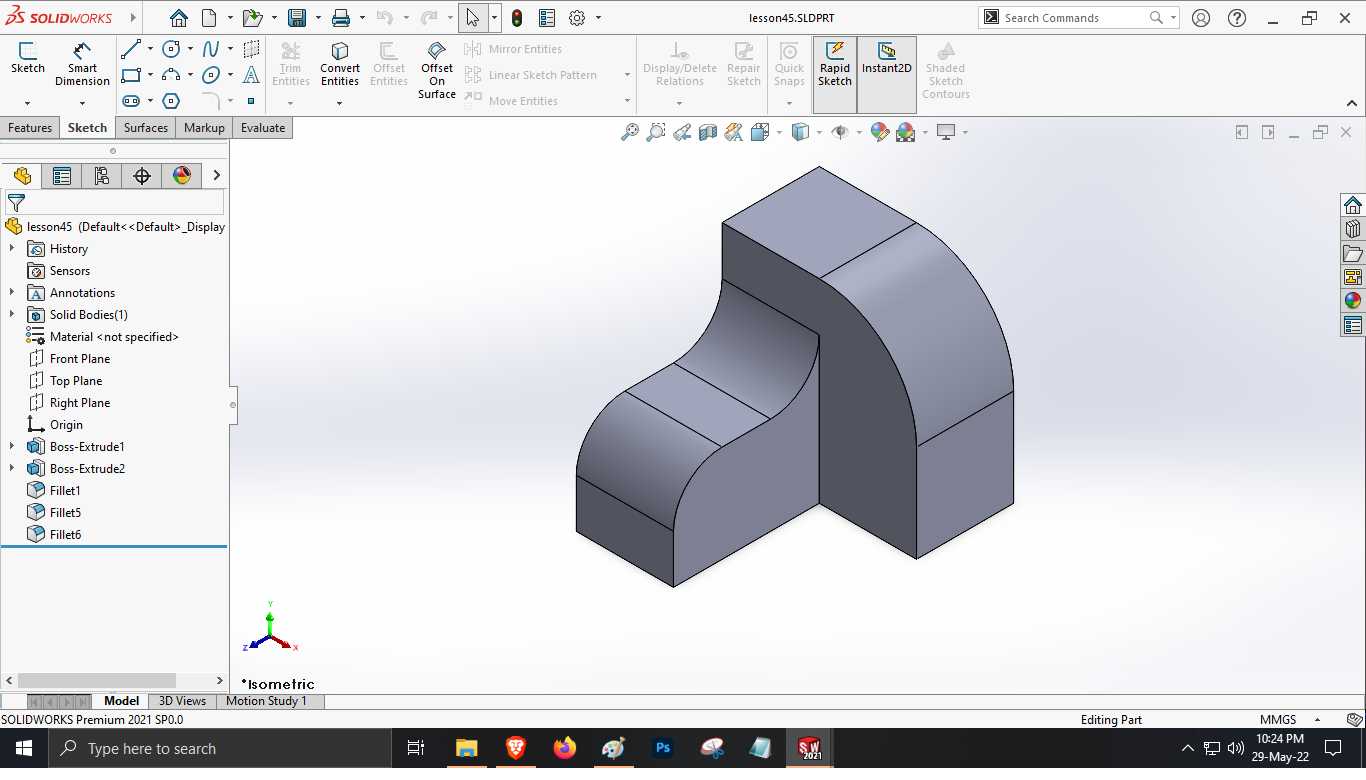The height and width of the screenshot is (780, 1366).
Task: Open Appearances task pane color ball icon
Action: (x=1353, y=301)
